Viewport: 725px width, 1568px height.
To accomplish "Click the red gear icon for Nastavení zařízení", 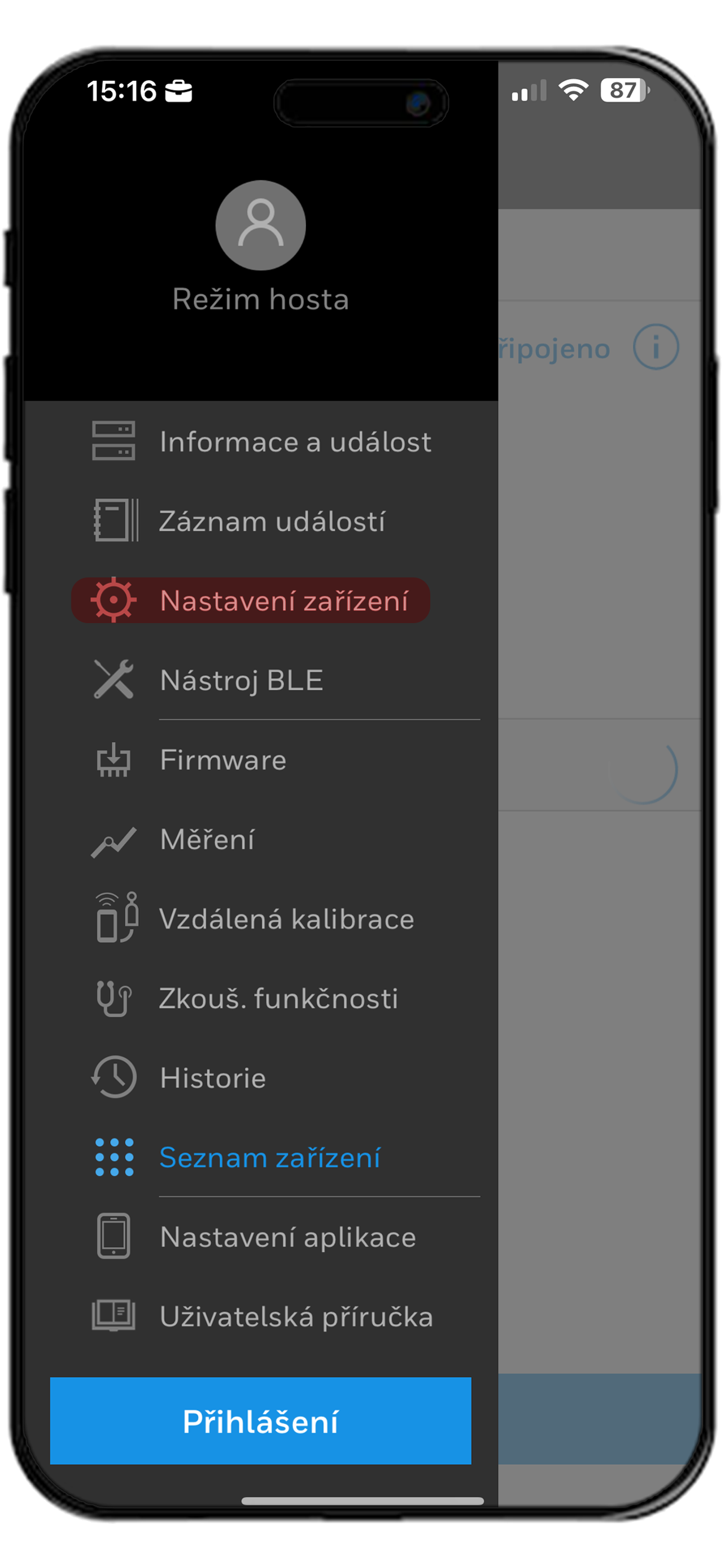I will coord(113,599).
